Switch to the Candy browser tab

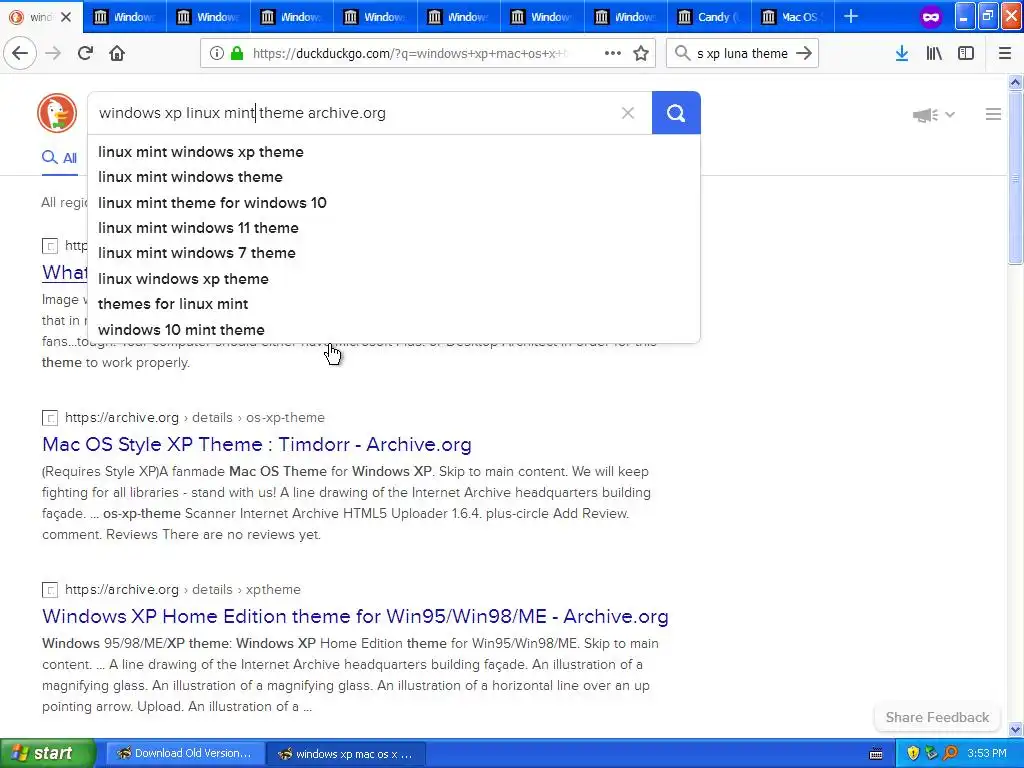point(709,17)
